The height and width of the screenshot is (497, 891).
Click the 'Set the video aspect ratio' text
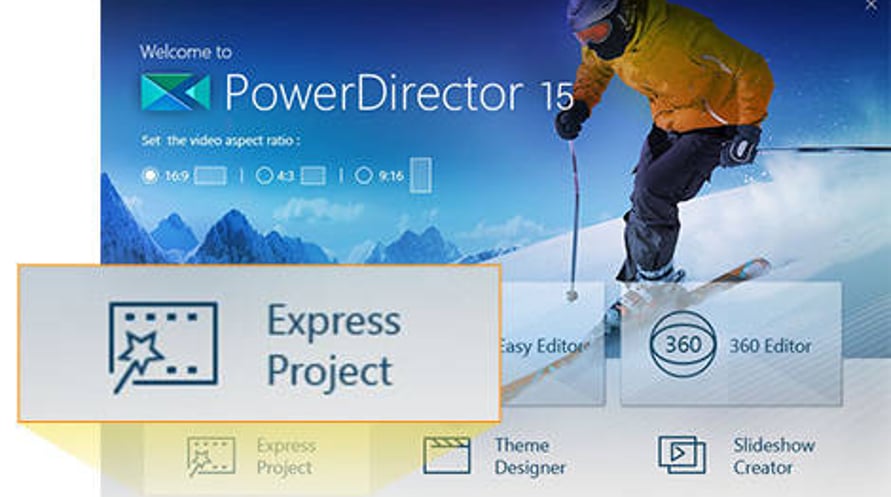point(220,140)
